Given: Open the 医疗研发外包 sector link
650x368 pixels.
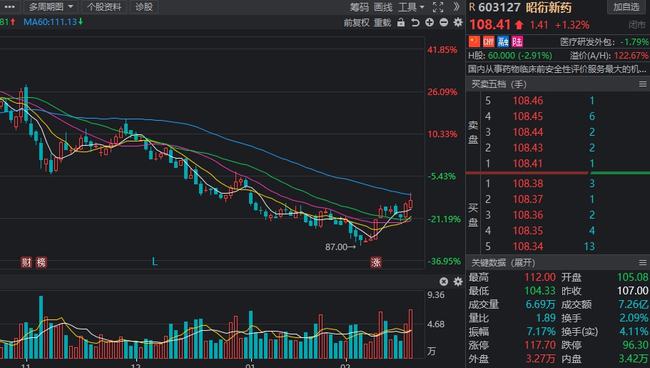Looking at the screenshot, I should tap(589, 42).
